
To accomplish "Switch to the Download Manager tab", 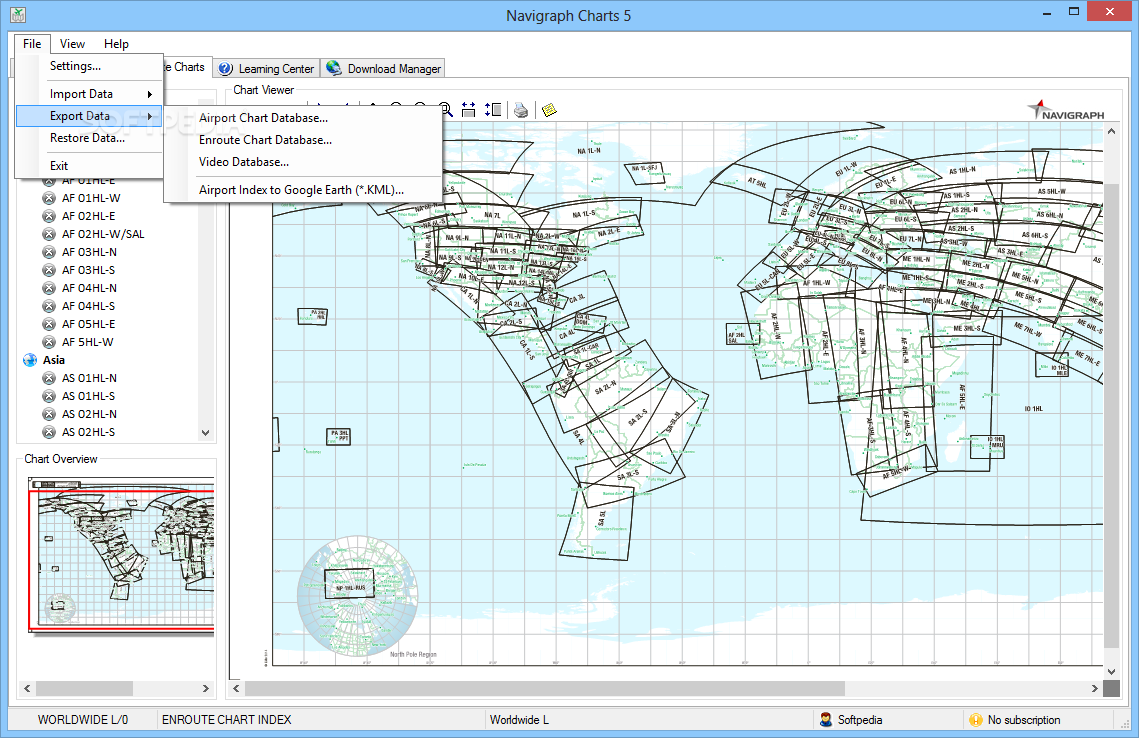I will tap(384, 68).
